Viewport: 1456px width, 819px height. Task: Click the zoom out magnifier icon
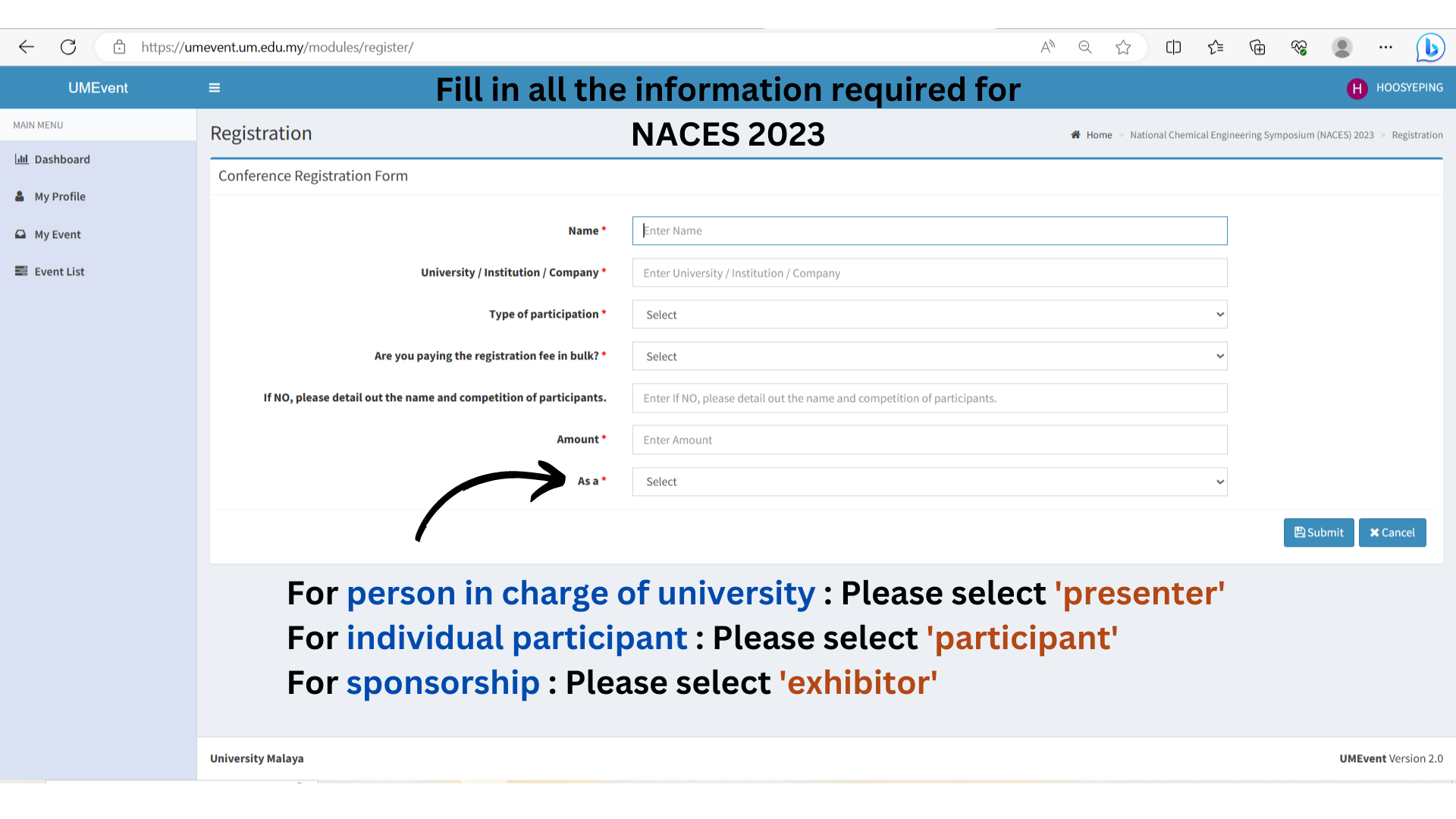click(1085, 47)
